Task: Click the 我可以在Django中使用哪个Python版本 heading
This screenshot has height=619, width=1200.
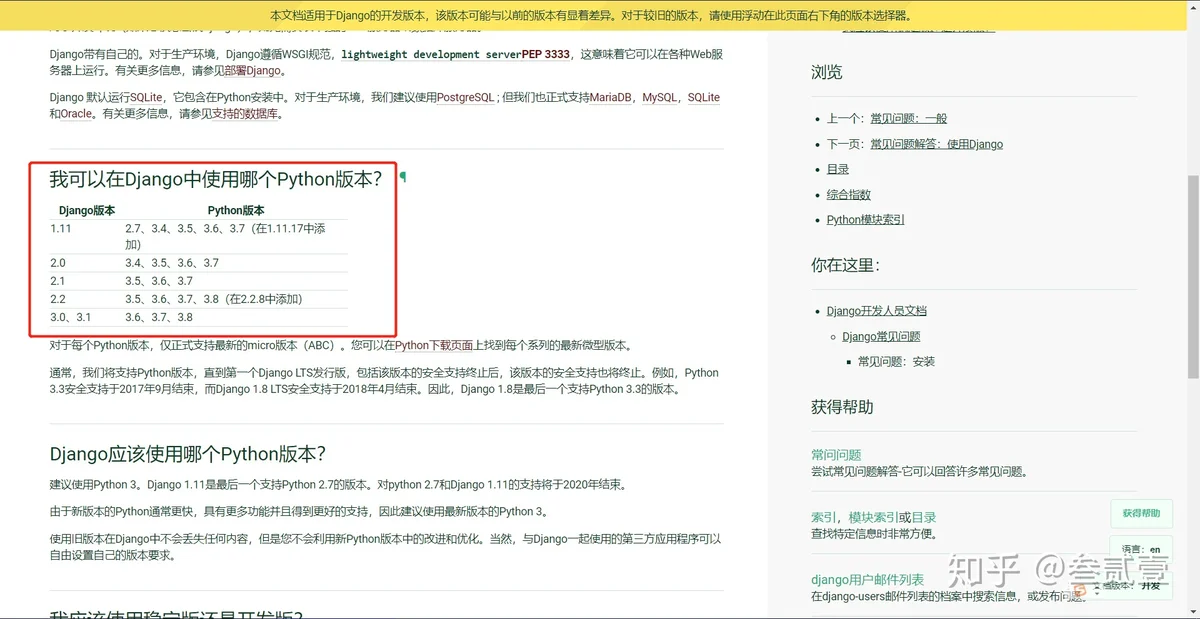Action: pos(216,179)
